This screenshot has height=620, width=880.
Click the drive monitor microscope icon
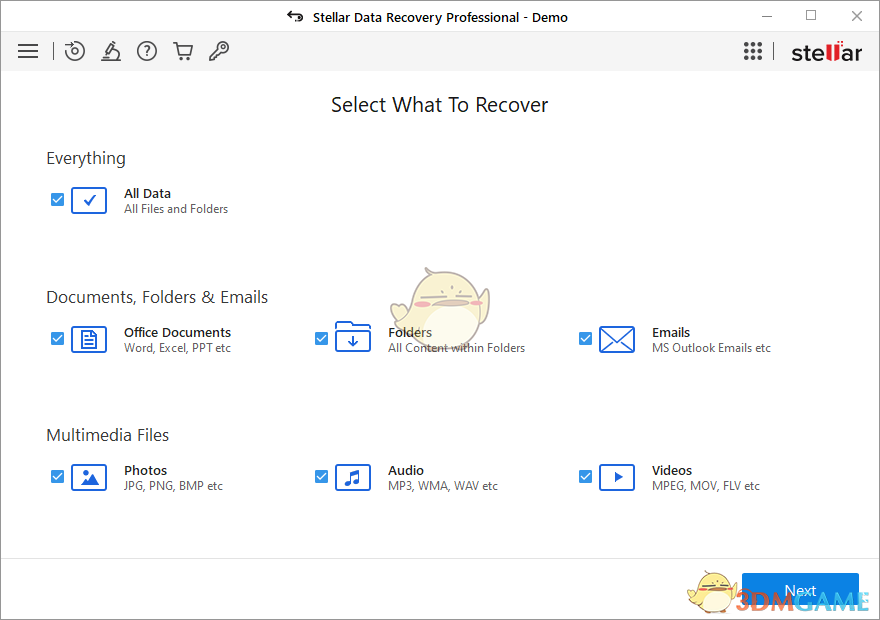(111, 51)
